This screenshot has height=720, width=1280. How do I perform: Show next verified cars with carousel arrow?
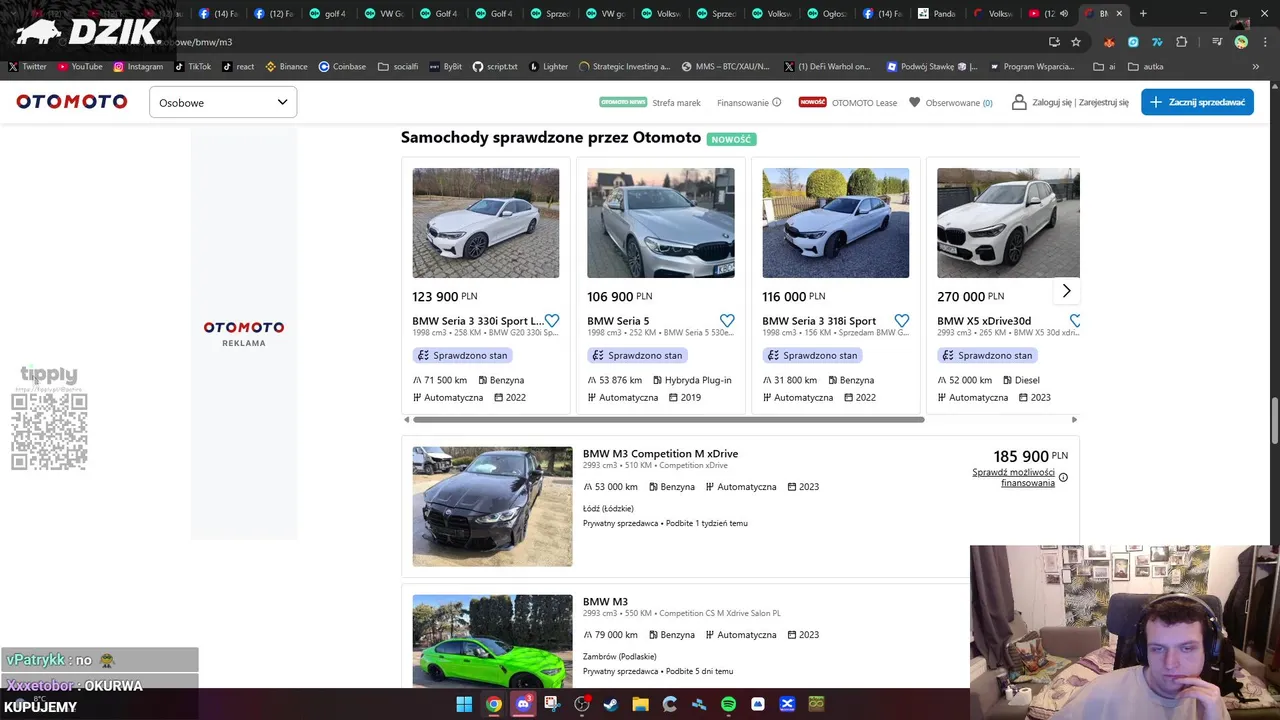(1066, 291)
